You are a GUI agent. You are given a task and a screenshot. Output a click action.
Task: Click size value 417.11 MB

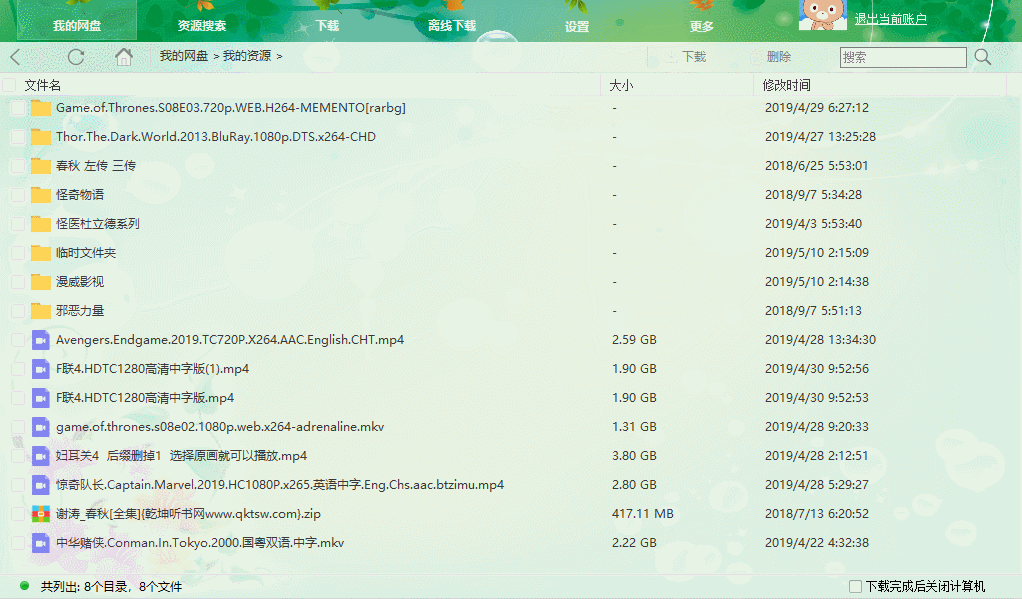coord(643,514)
